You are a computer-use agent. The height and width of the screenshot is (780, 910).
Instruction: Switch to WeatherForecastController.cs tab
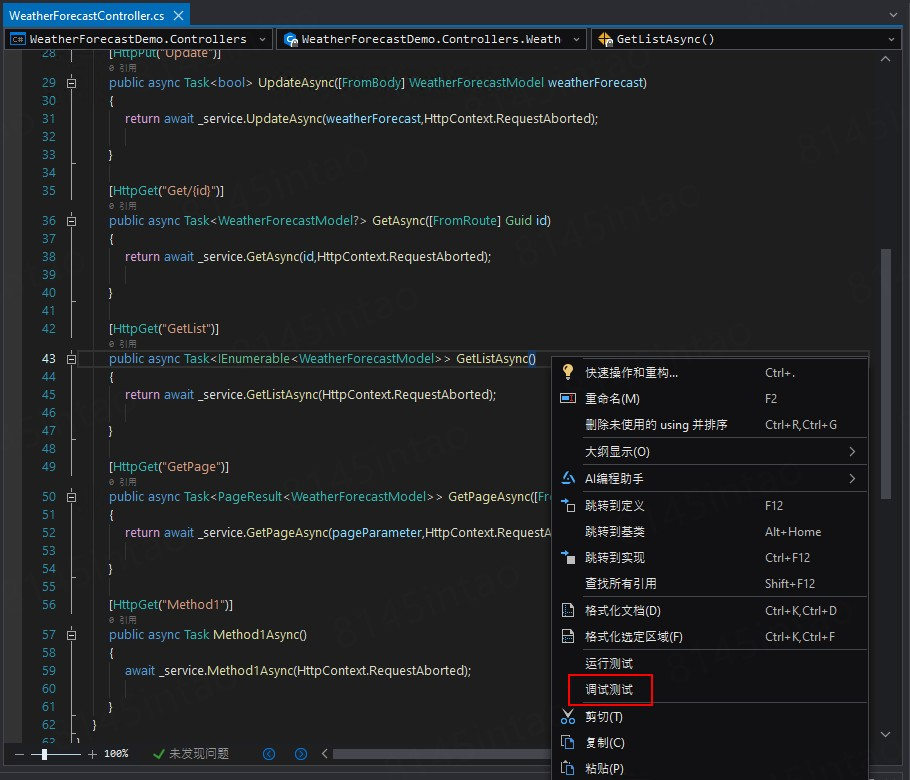pyautogui.click(x=86, y=16)
